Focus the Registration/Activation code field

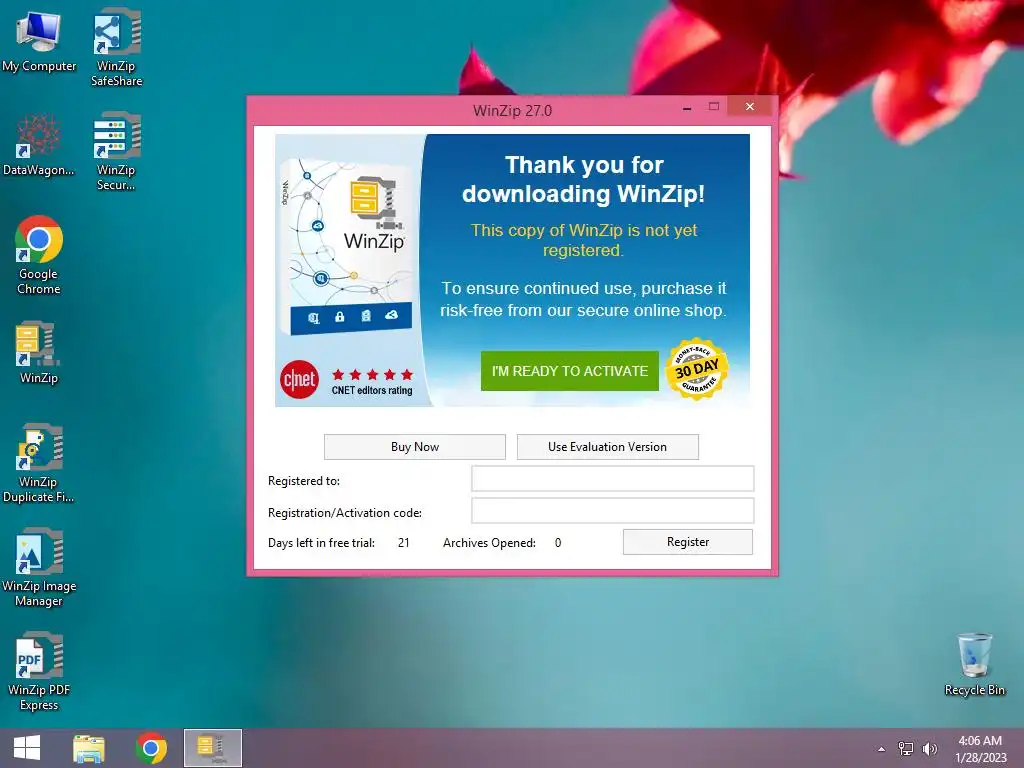613,511
